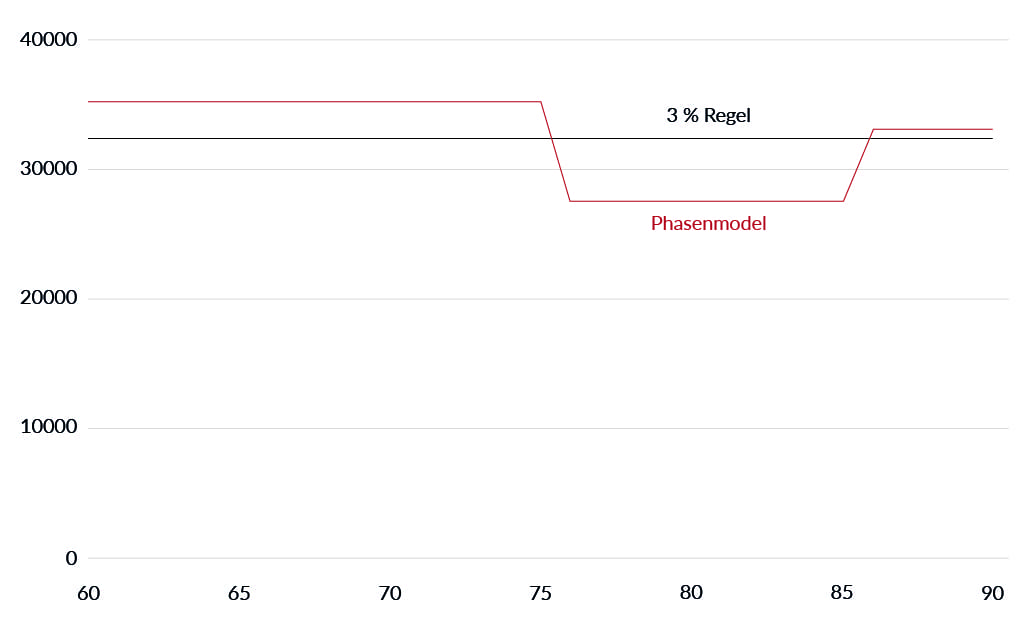Image resolution: width=1024 pixels, height=624 pixels.
Task: Click the x-axis label 60
Action: pos(89,593)
